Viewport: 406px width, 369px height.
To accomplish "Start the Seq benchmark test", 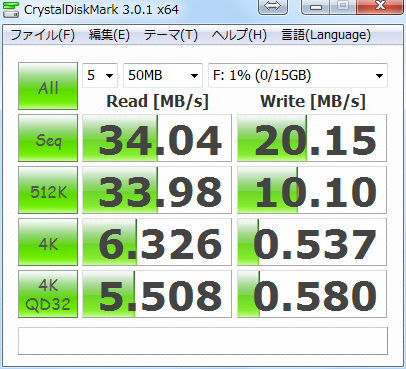I will [48, 138].
